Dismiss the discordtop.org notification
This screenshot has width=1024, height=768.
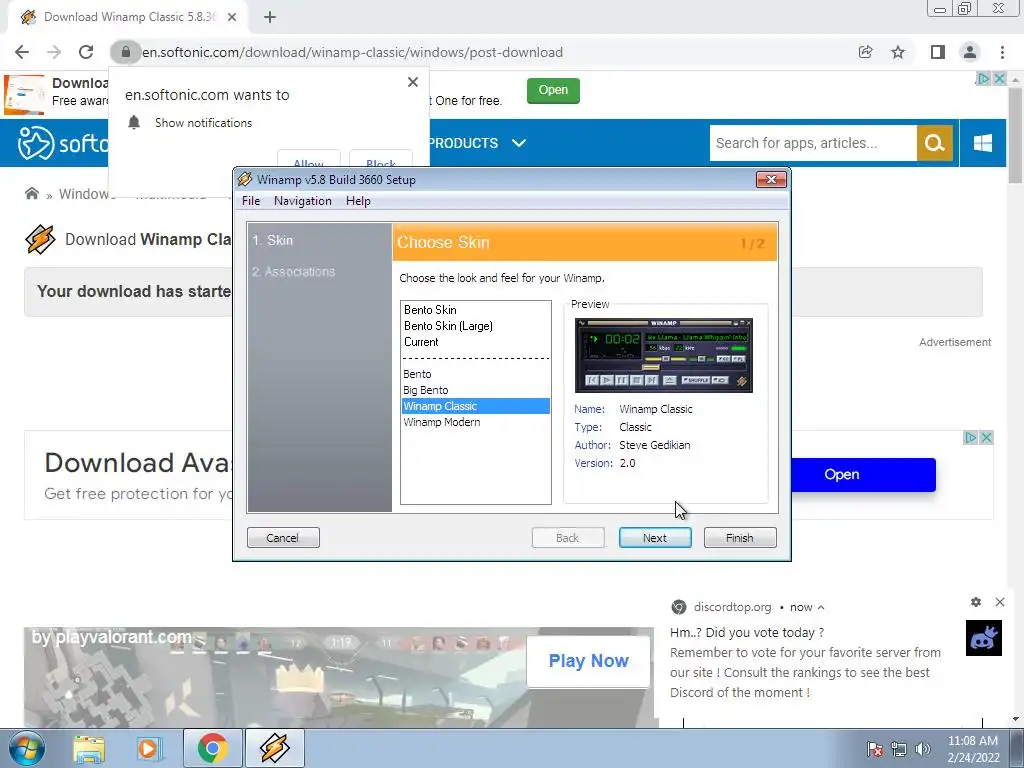coord(1000,602)
